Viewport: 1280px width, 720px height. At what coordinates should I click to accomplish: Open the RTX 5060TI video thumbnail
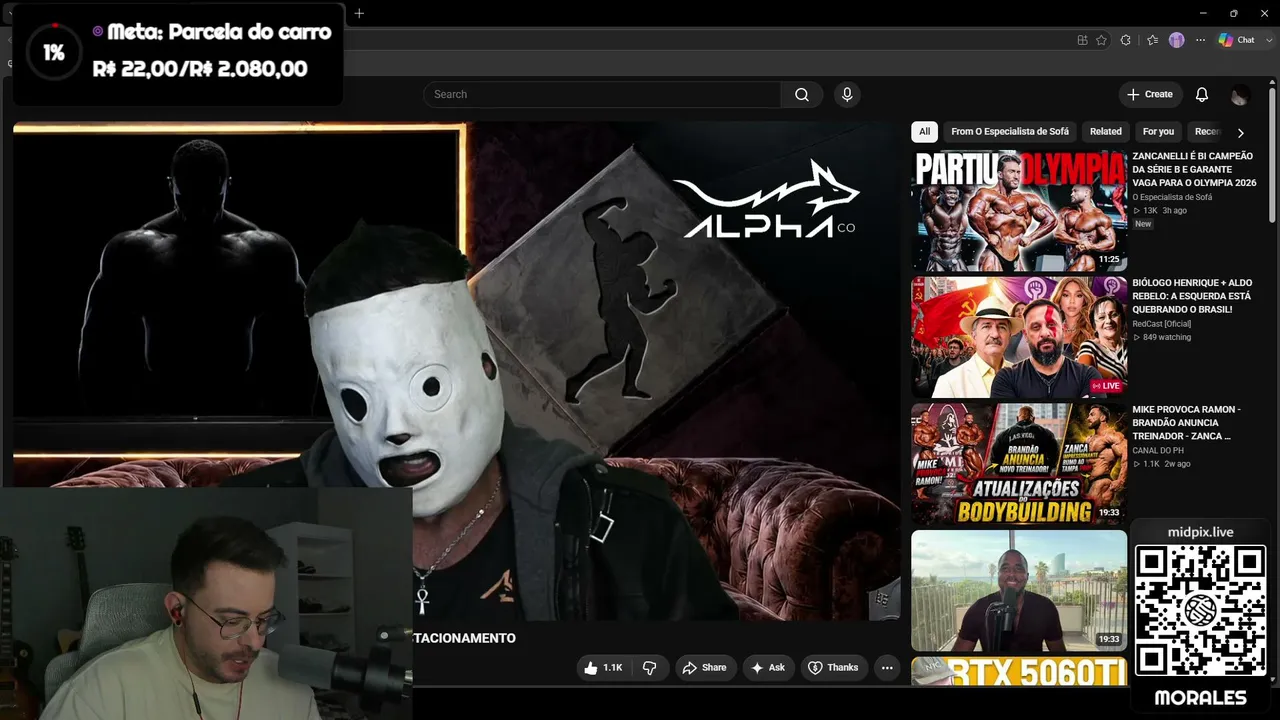(1019, 671)
